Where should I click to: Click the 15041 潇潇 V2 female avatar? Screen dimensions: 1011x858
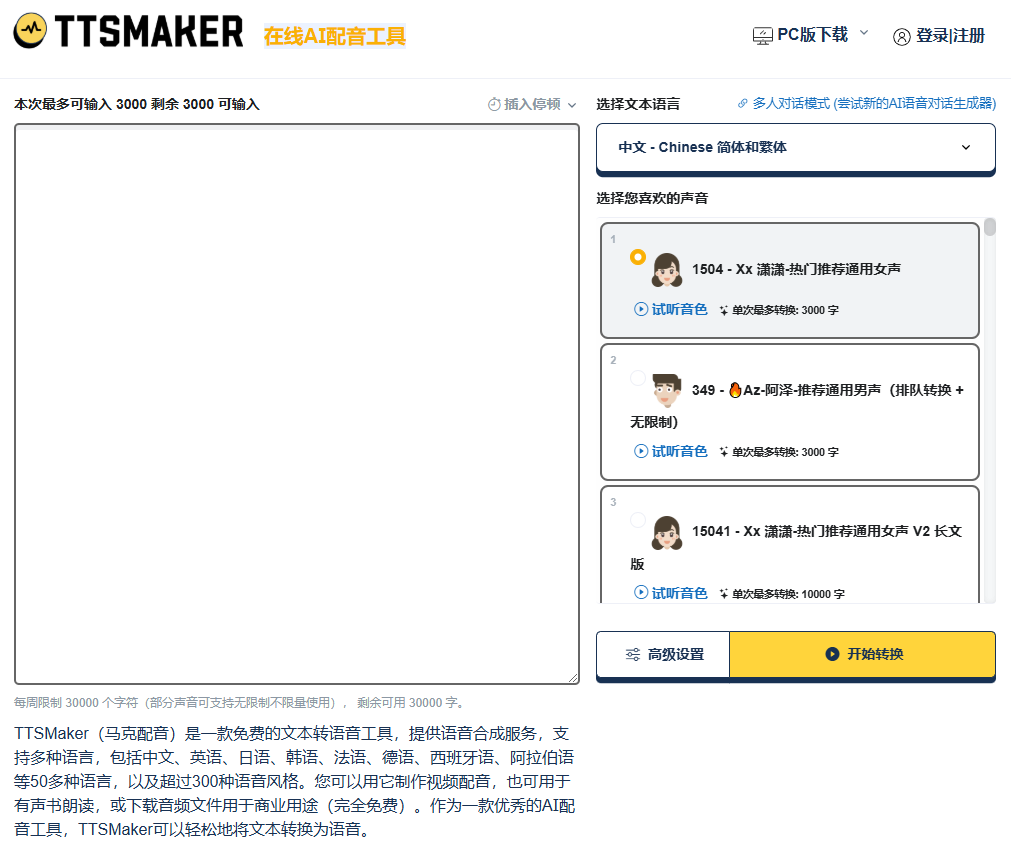tap(667, 532)
